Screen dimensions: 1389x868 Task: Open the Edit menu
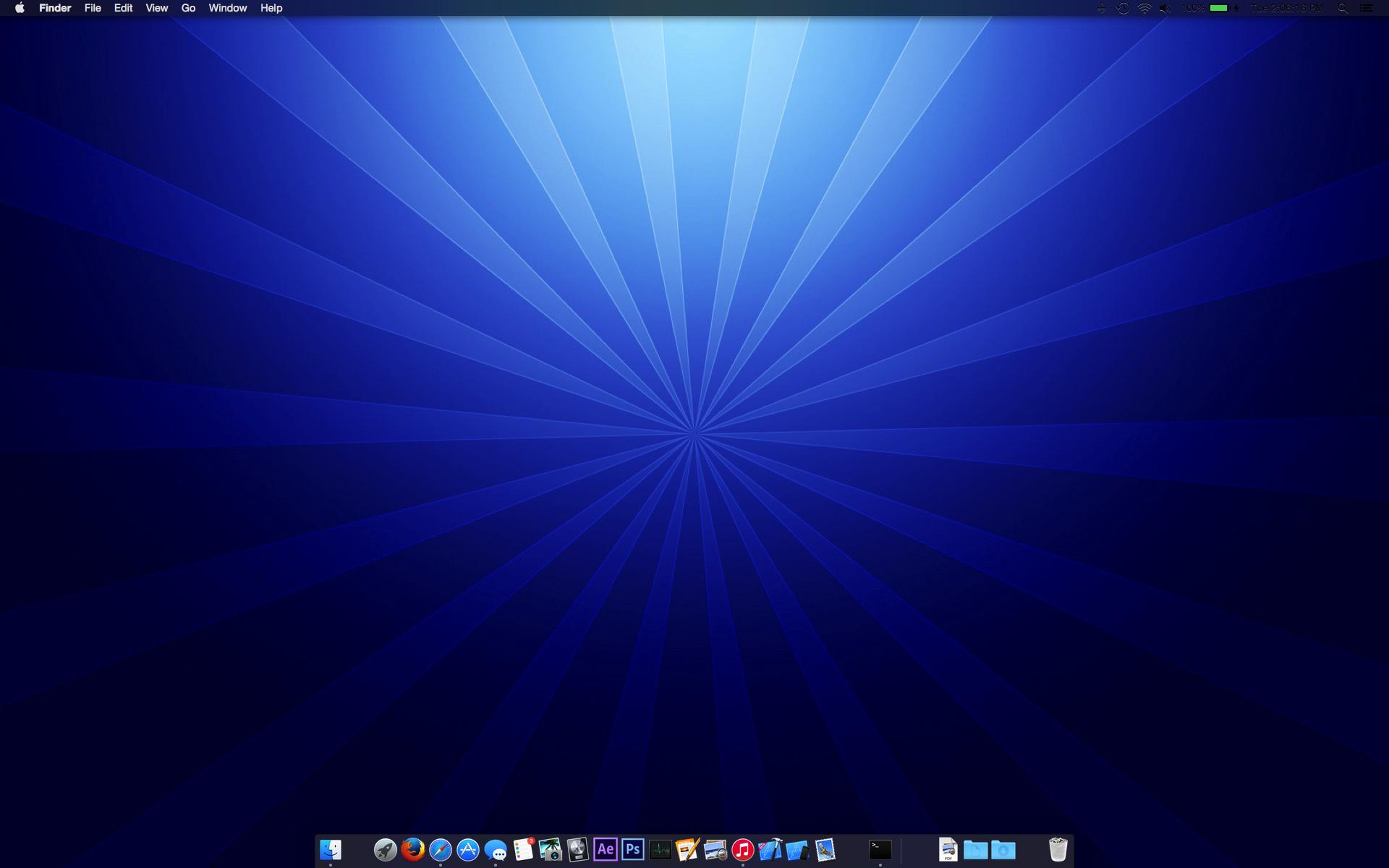123,8
